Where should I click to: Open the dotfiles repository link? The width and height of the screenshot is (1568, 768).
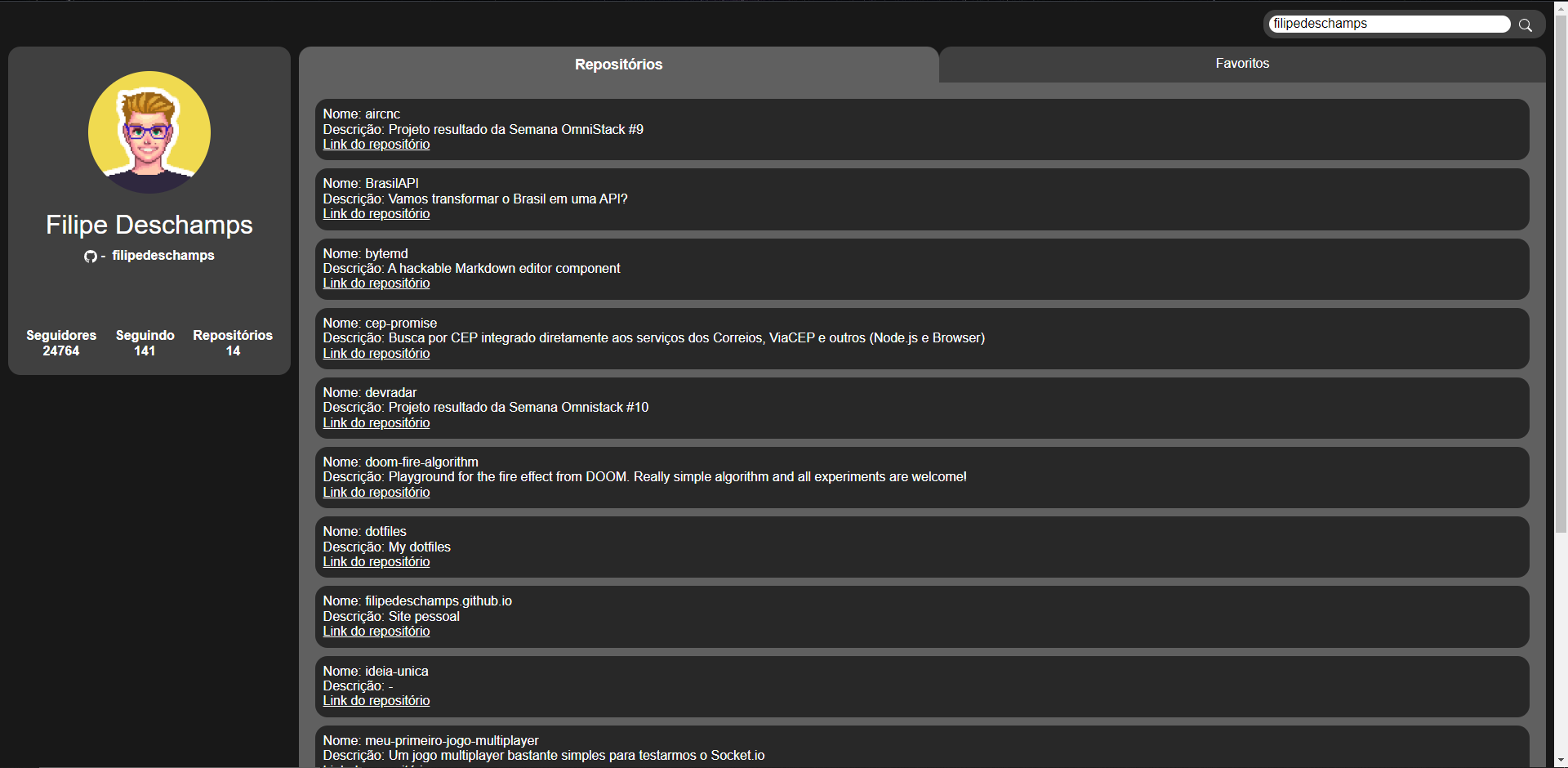pyautogui.click(x=376, y=562)
